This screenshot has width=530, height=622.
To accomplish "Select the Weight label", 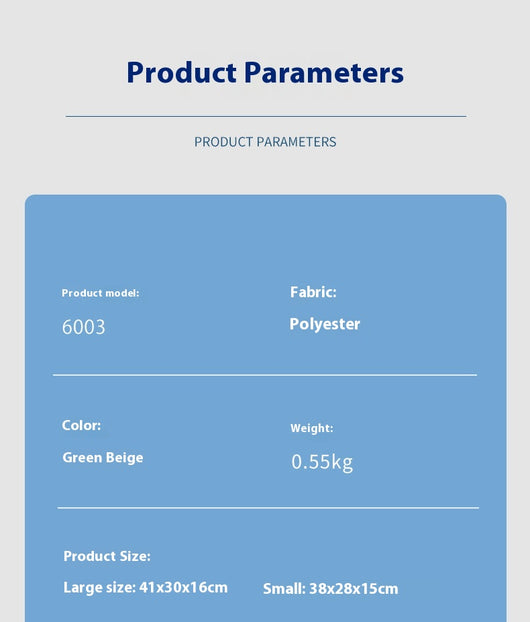I will [x=312, y=428].
